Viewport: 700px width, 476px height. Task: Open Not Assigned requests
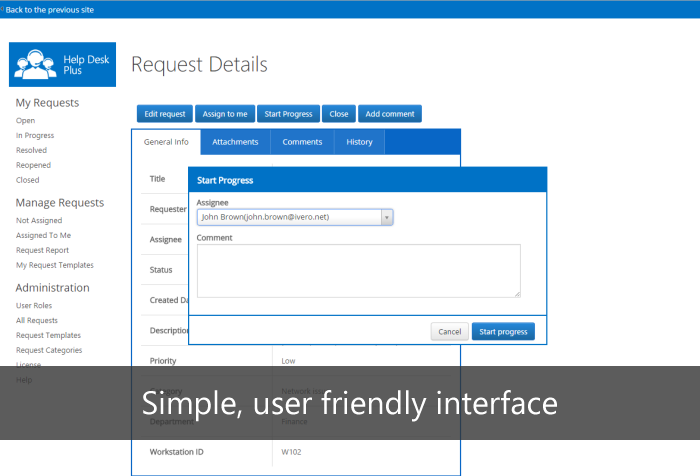(x=39, y=221)
